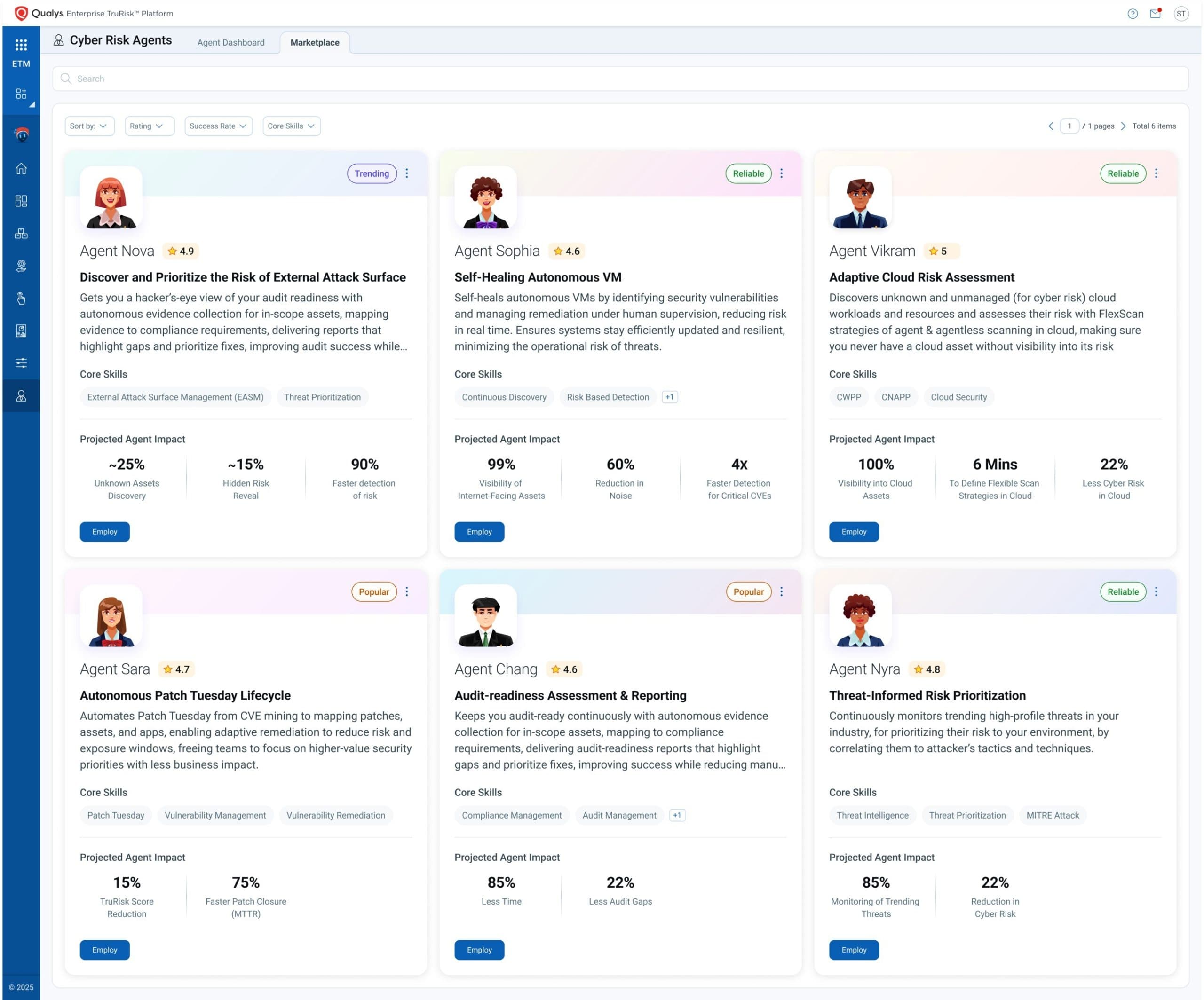The height and width of the screenshot is (1000, 1204).
Task: Select the Marketplace tab
Action: (315, 42)
